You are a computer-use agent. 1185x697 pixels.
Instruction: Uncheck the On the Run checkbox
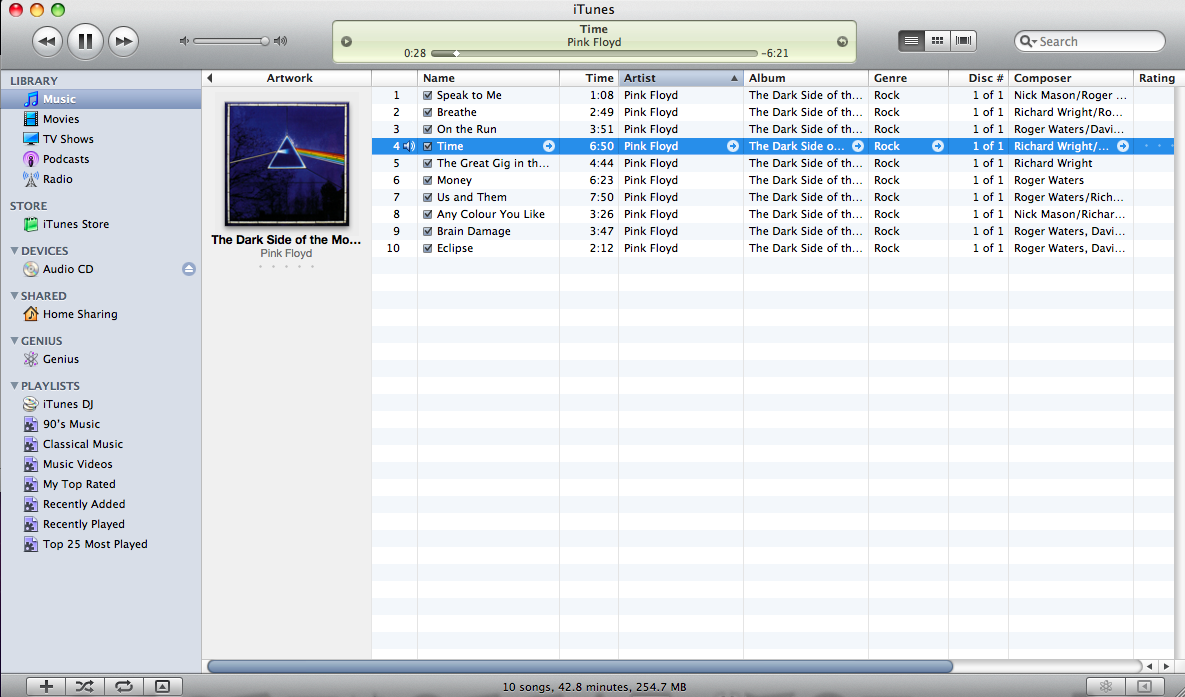428,129
